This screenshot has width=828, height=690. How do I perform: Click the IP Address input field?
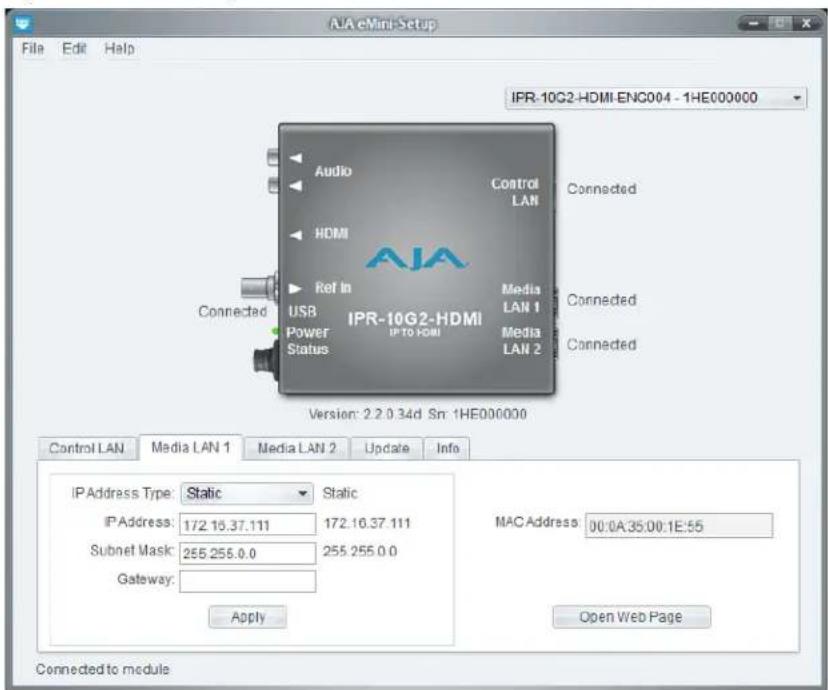(248, 524)
